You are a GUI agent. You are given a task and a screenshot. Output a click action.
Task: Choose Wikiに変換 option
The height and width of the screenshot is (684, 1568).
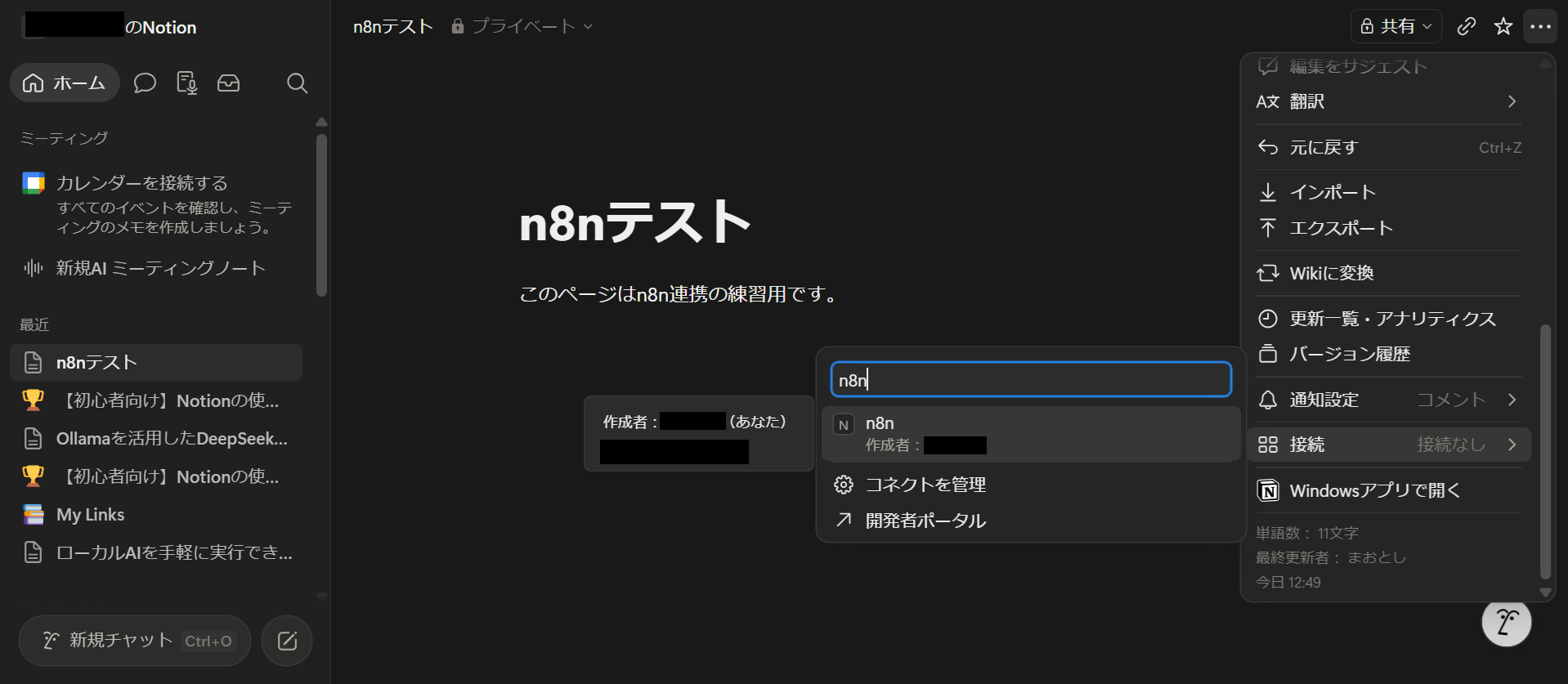pos(1387,273)
